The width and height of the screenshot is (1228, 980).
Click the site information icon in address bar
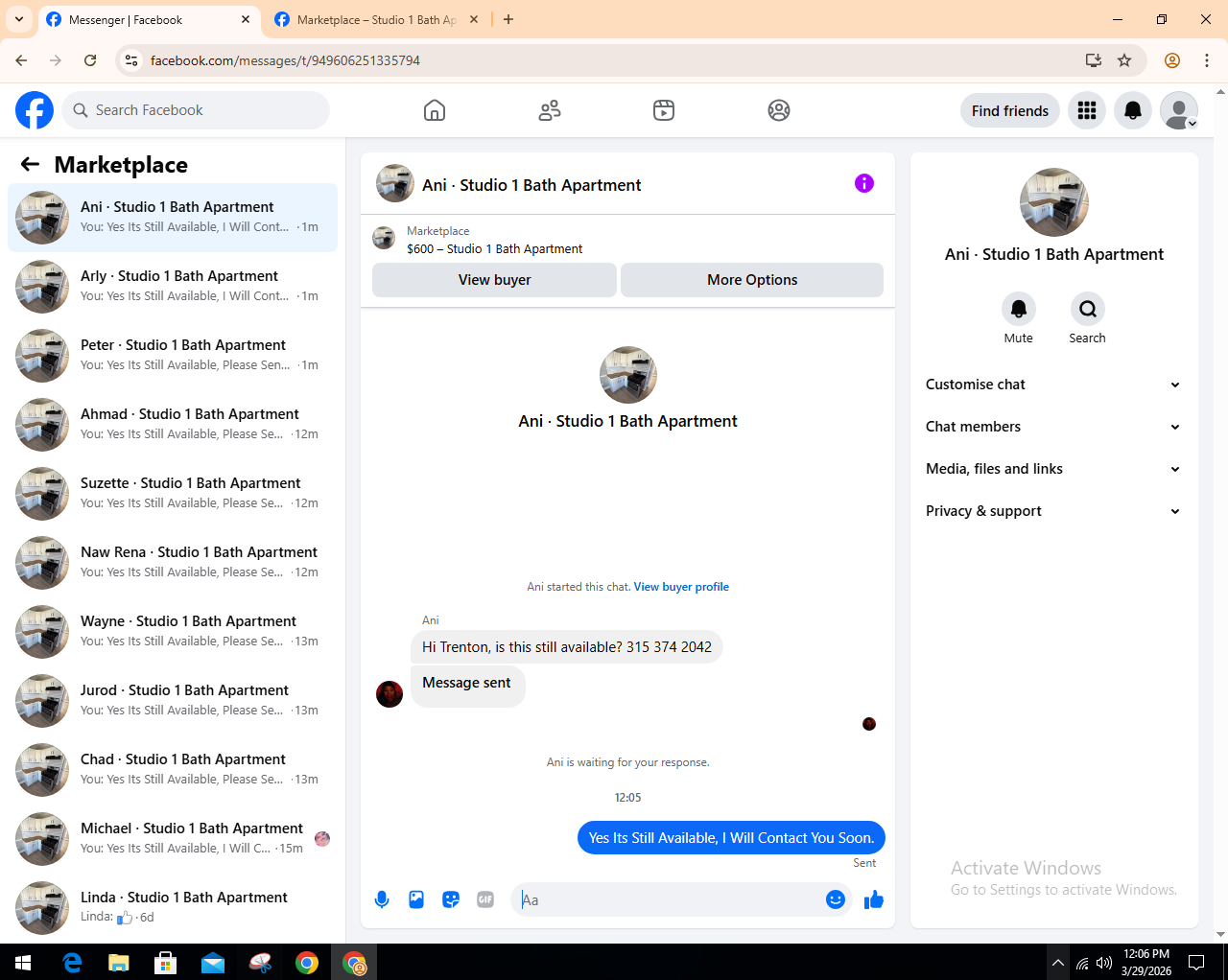tap(131, 60)
